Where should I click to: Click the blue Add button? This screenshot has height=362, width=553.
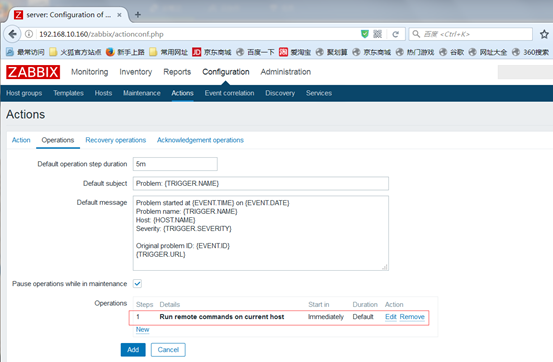point(133,350)
